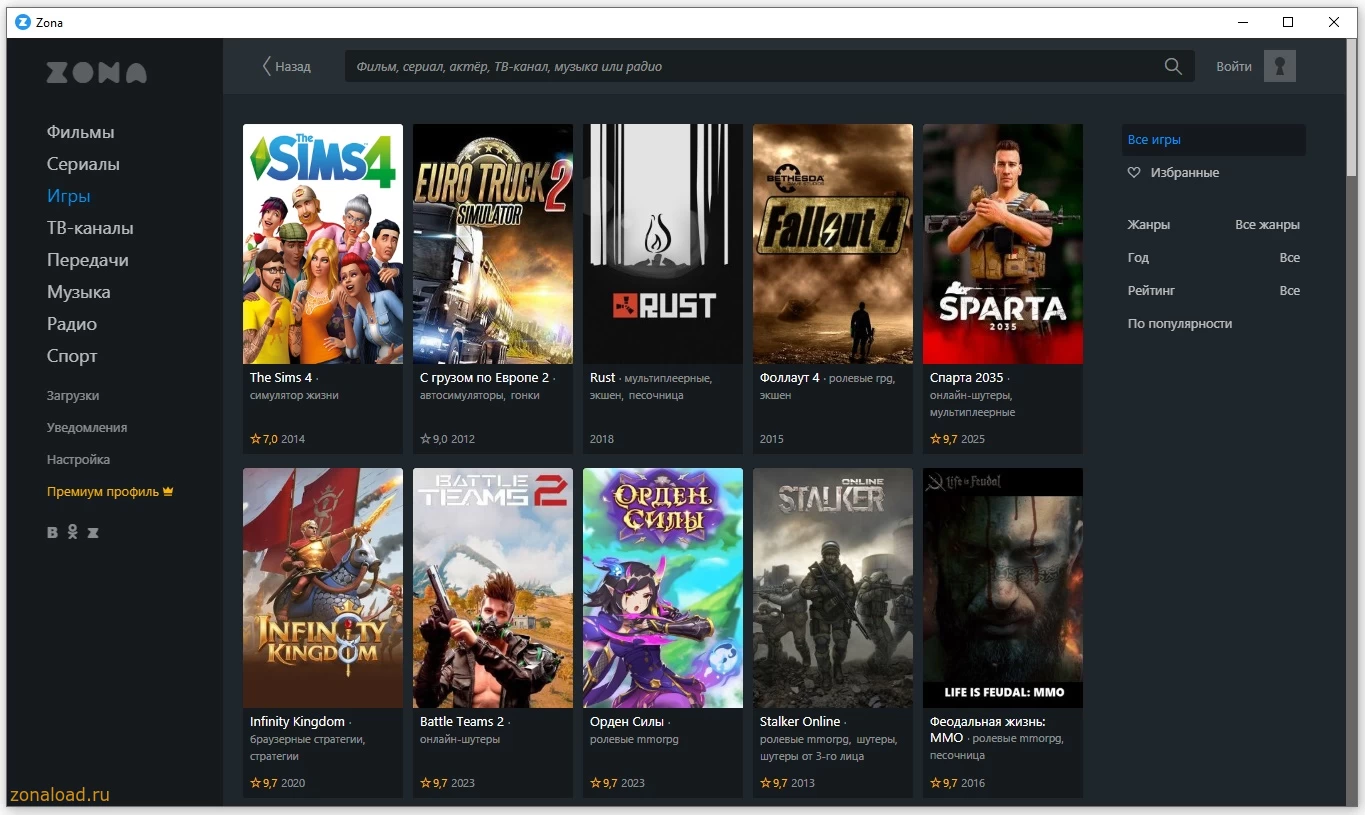Open the VK social network icon
1365x815 pixels.
tap(53, 533)
